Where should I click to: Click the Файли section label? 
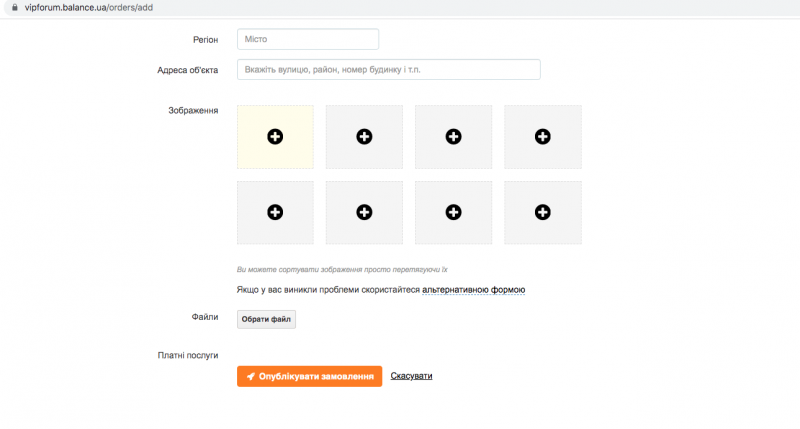tap(205, 316)
